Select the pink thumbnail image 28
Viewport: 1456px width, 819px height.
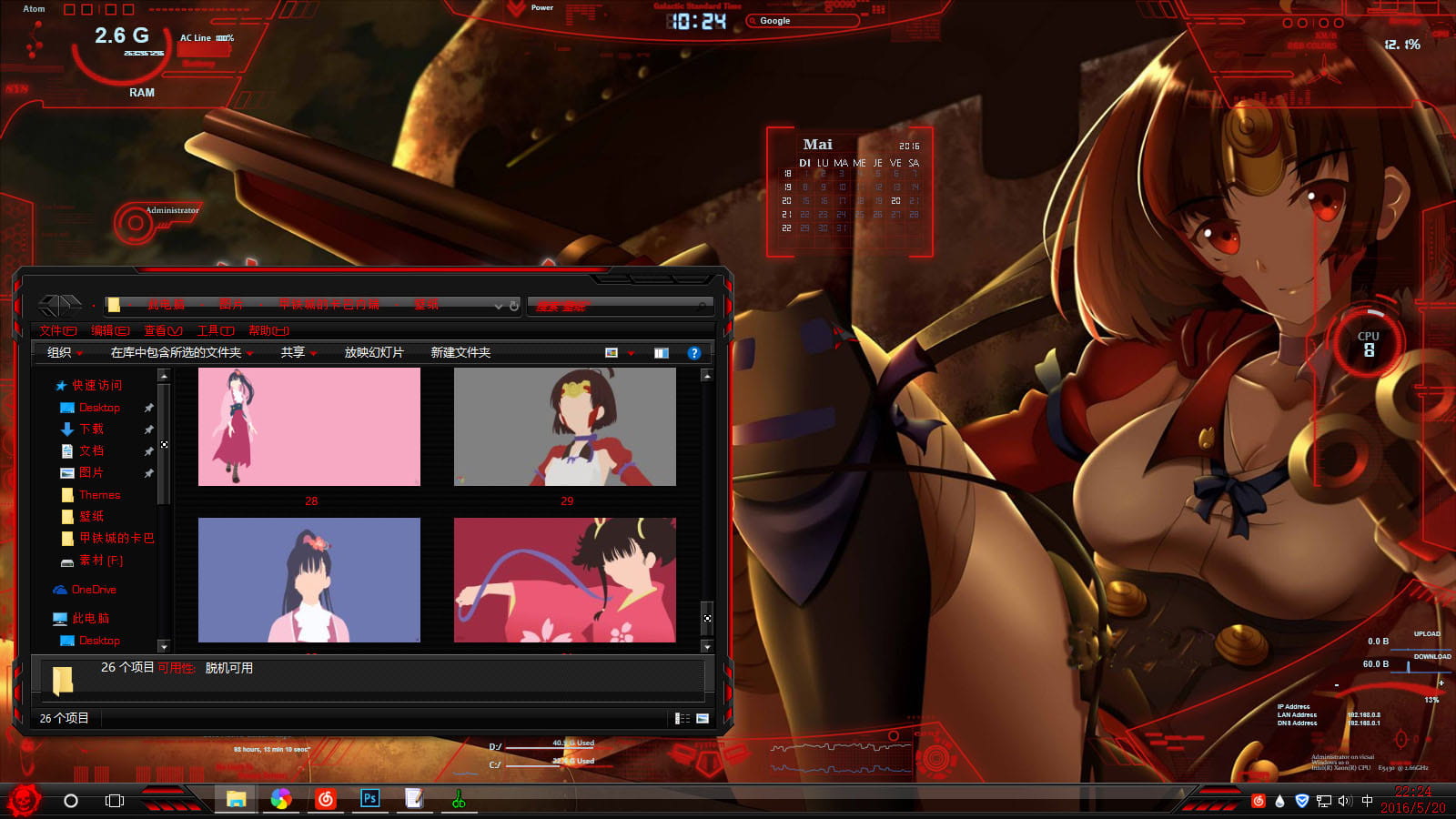pos(309,427)
